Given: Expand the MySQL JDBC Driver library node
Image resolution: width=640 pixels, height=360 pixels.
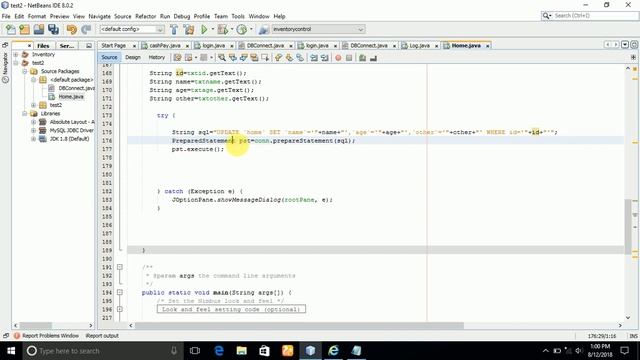Looking at the screenshot, I should [x=33, y=131].
